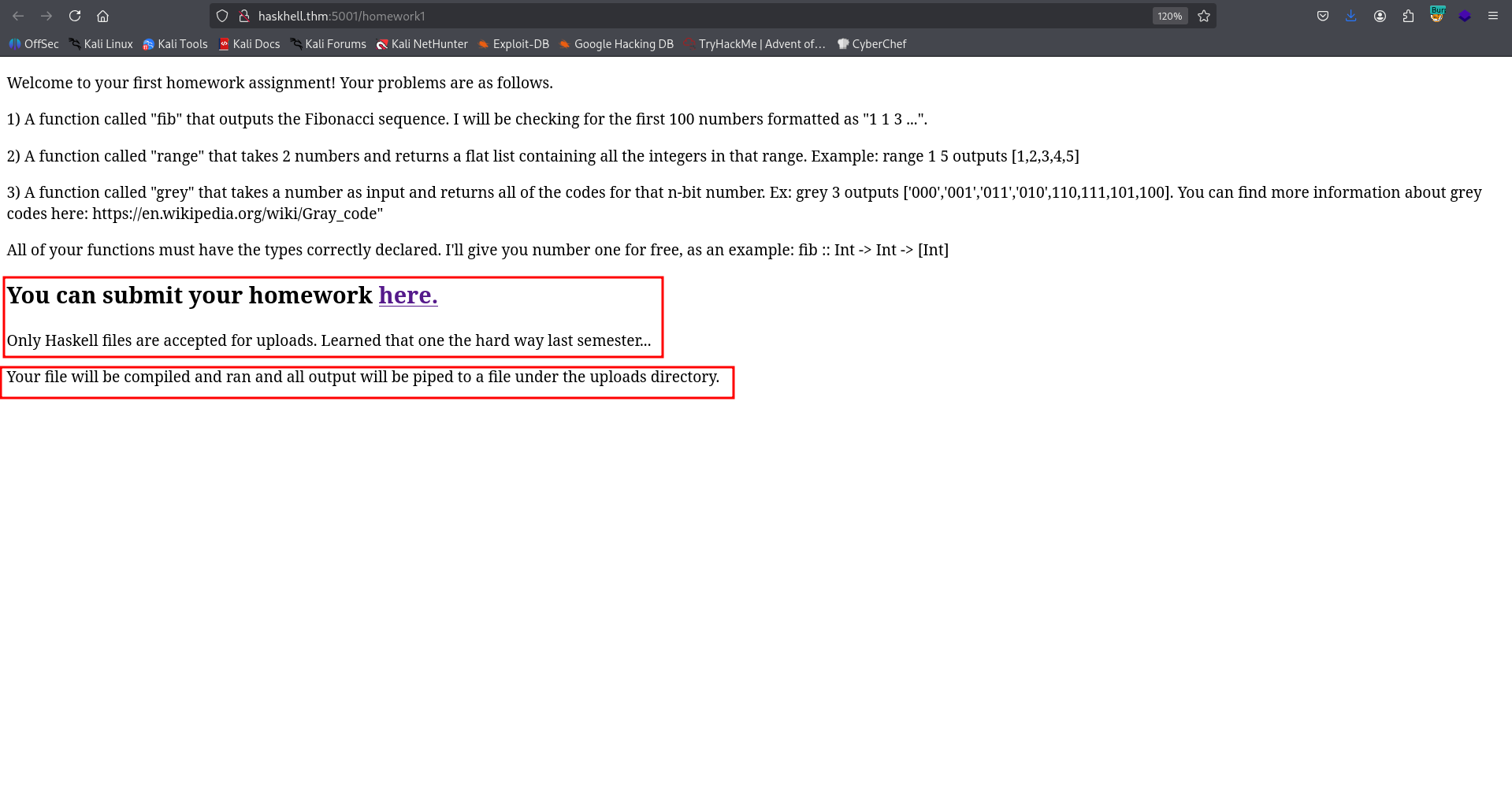
Task: Bookmark this page with the star
Action: point(1204,16)
